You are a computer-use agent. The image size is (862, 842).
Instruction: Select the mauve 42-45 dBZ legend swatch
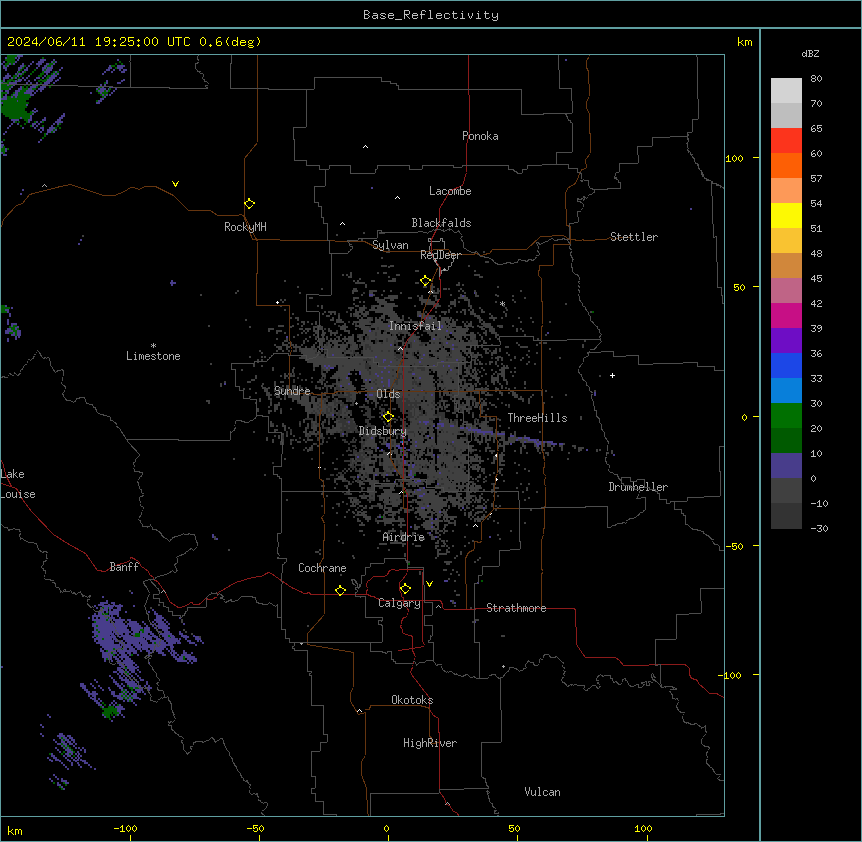(786, 291)
